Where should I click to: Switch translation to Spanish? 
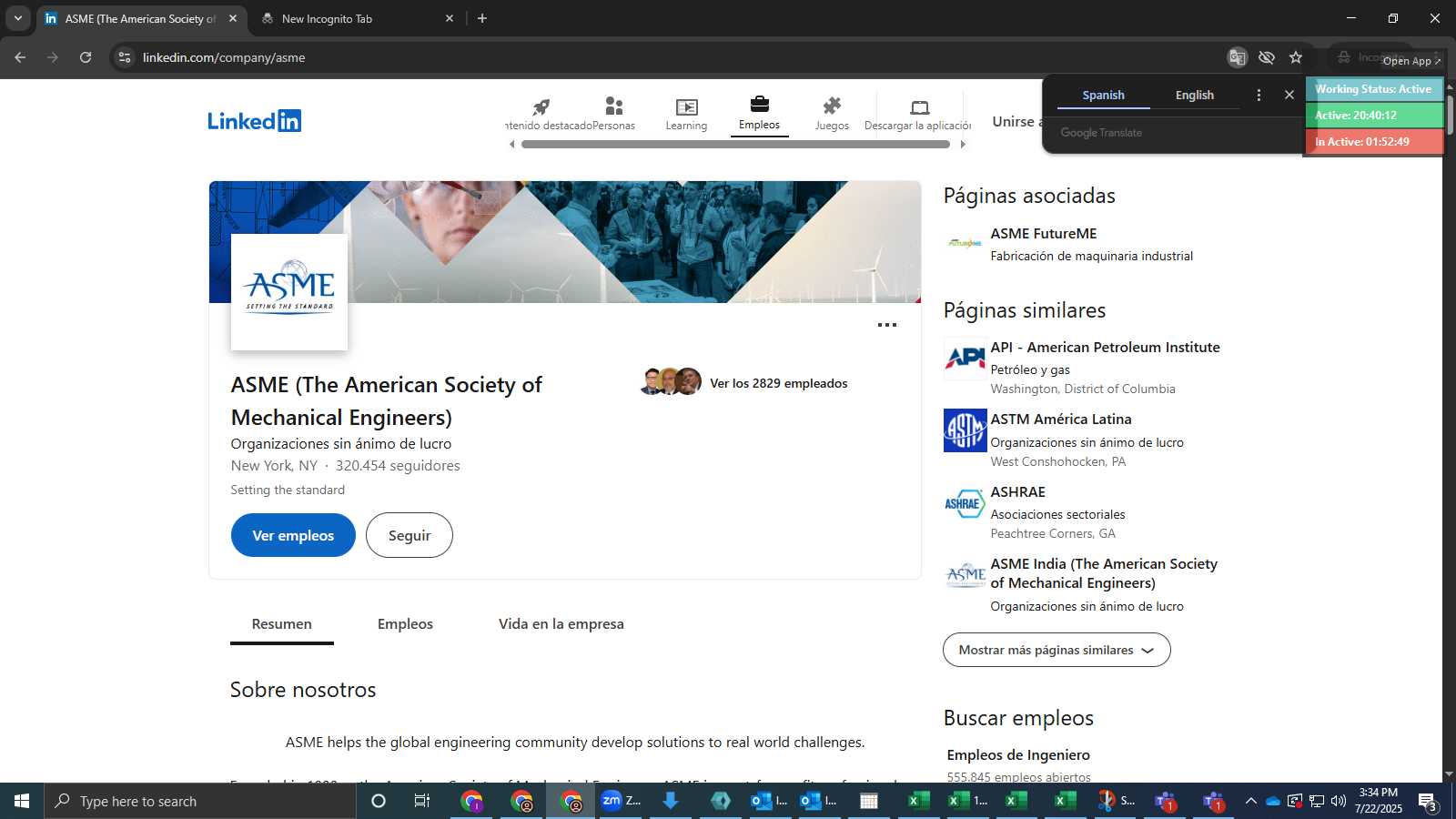coord(1103,95)
